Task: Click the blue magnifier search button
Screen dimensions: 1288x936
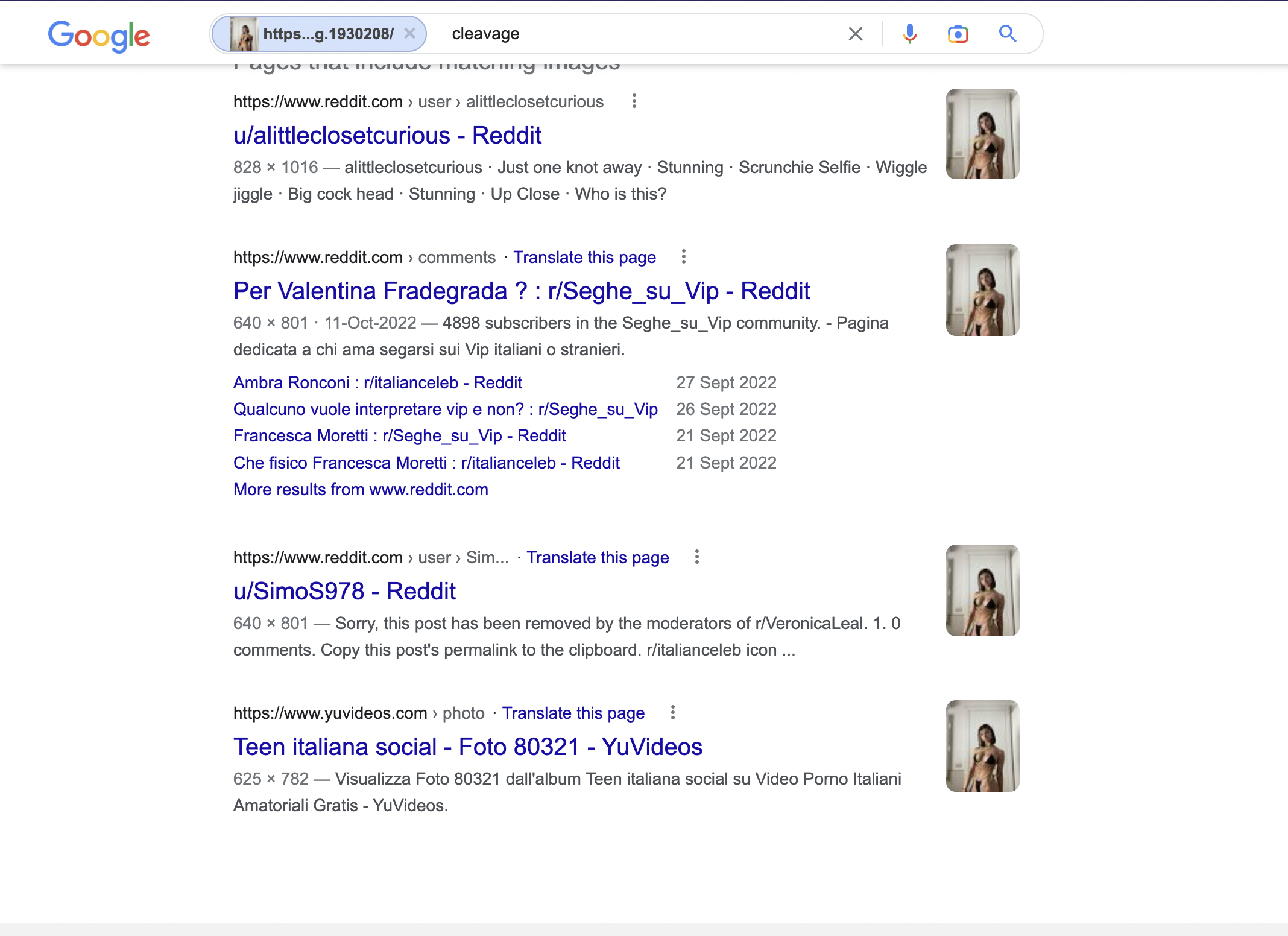Action: click(x=1008, y=34)
